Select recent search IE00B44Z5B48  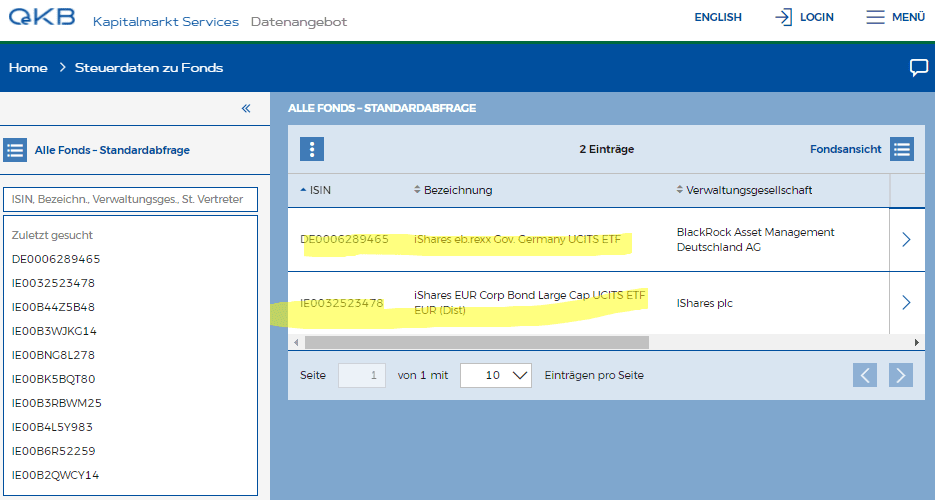click(x=53, y=307)
